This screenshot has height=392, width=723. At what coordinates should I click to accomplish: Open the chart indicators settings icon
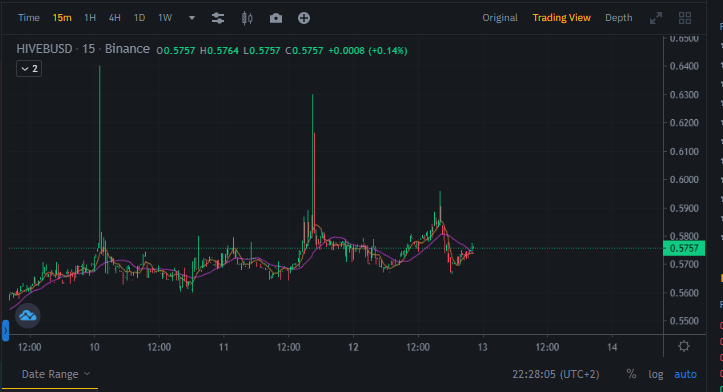[x=218, y=18]
